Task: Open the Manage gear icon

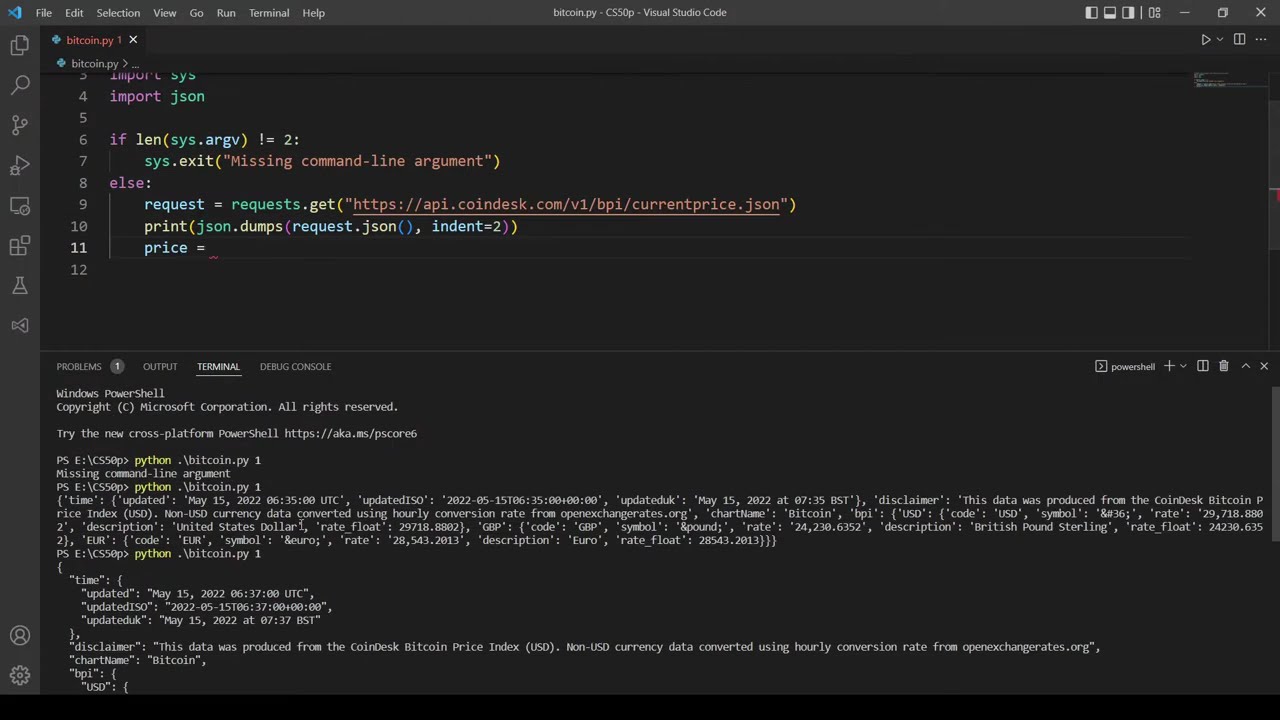Action: [x=20, y=676]
